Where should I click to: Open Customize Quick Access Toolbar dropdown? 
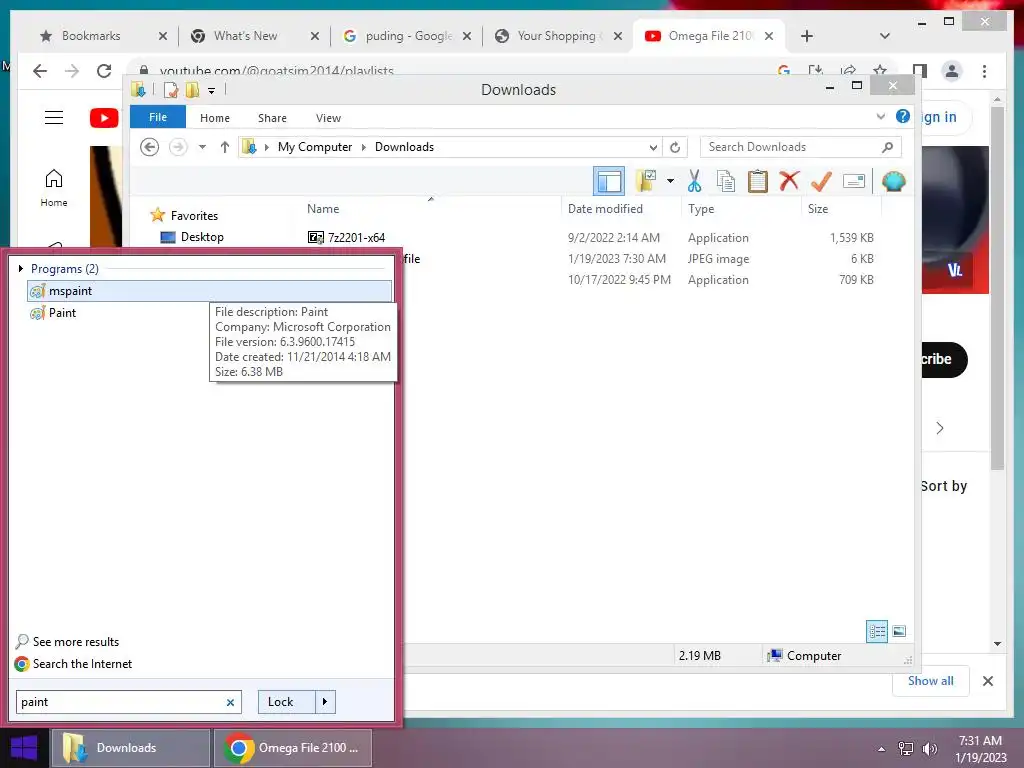[x=212, y=91]
